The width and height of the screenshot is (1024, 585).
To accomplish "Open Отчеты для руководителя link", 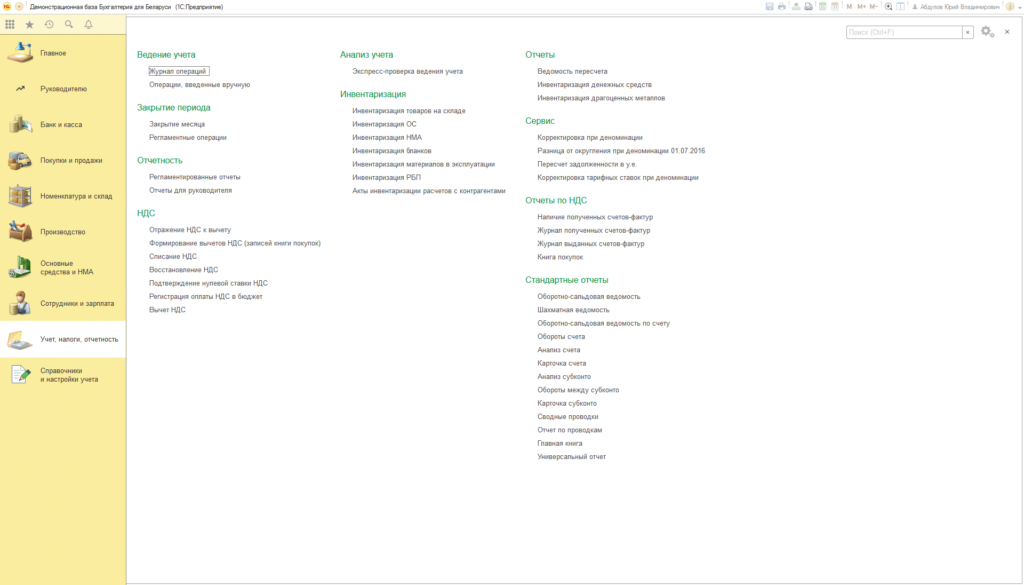I will (x=190, y=190).
